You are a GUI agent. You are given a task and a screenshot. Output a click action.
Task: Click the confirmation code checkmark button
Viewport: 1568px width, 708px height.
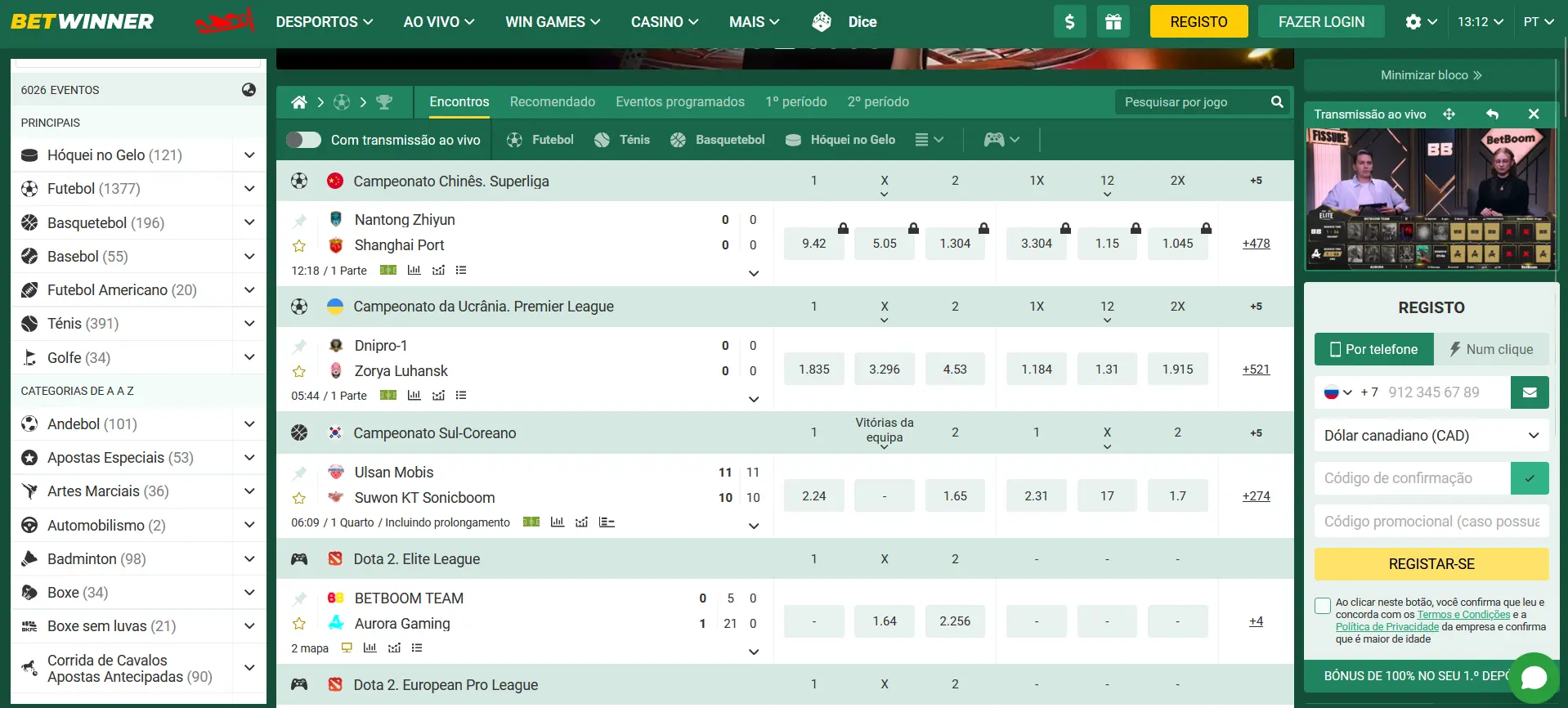[1530, 478]
